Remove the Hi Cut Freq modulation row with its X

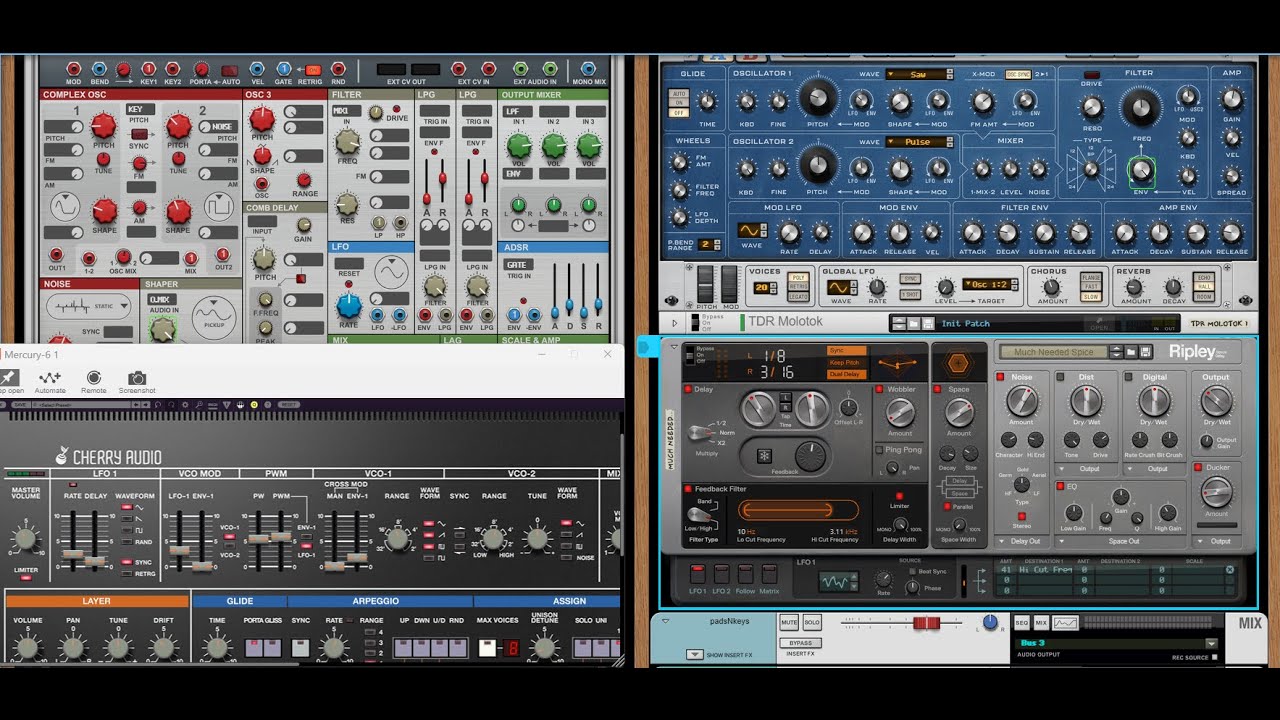1229,569
